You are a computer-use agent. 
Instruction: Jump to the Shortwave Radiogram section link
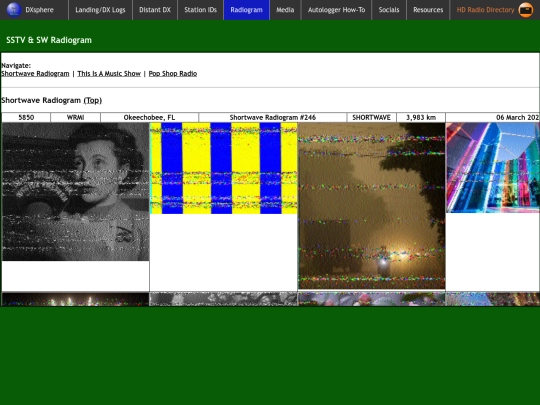tap(35, 73)
